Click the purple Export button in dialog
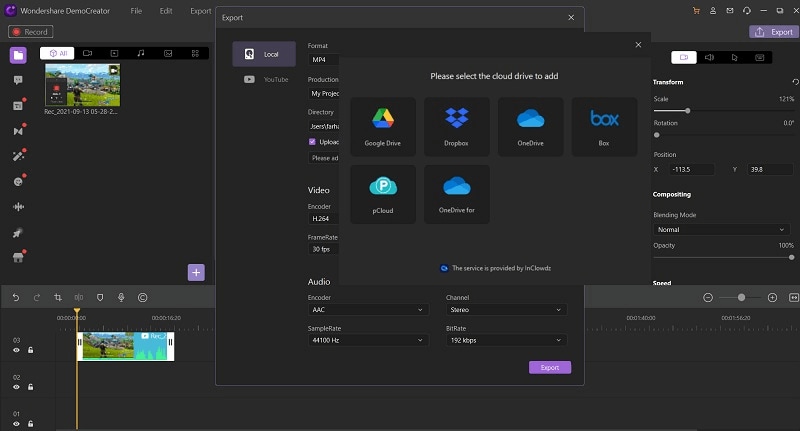Viewport: 800px width, 431px height. [x=550, y=367]
